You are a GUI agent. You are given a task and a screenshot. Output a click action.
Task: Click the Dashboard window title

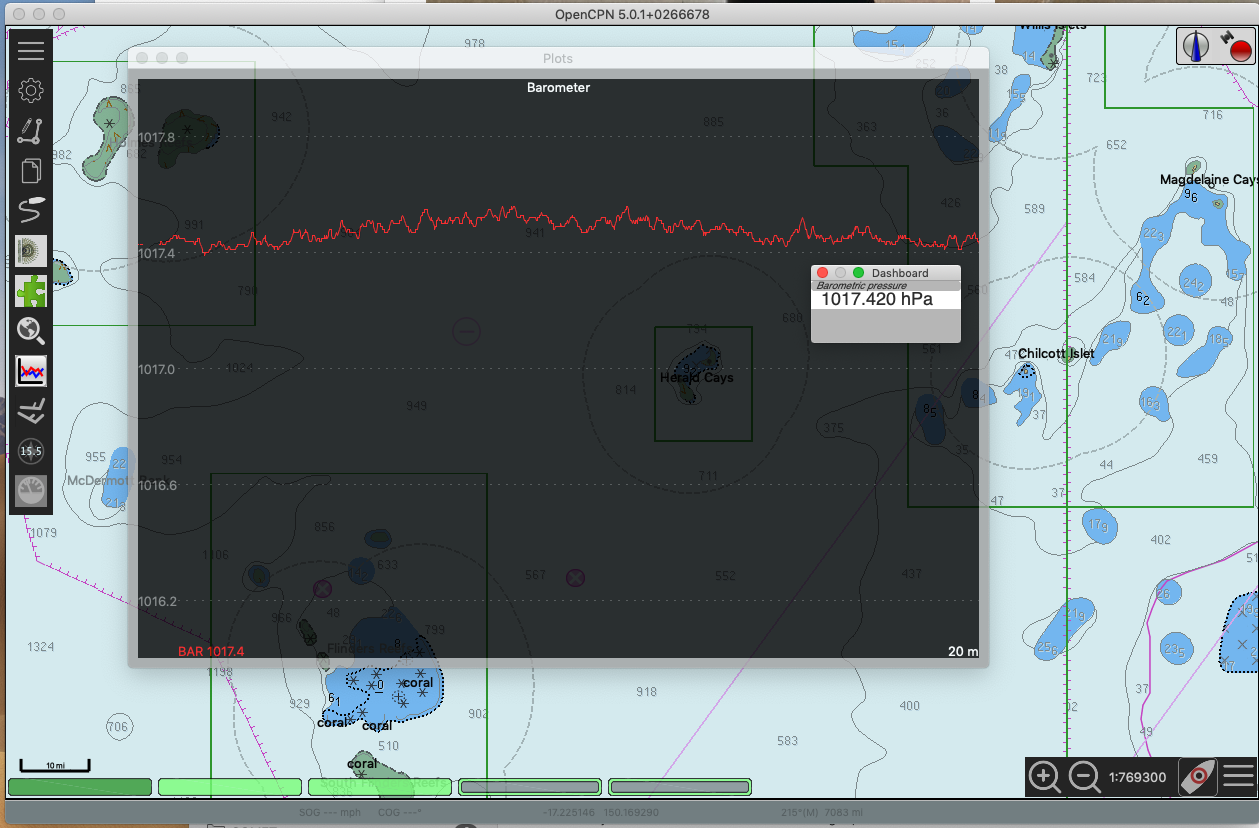[900, 273]
